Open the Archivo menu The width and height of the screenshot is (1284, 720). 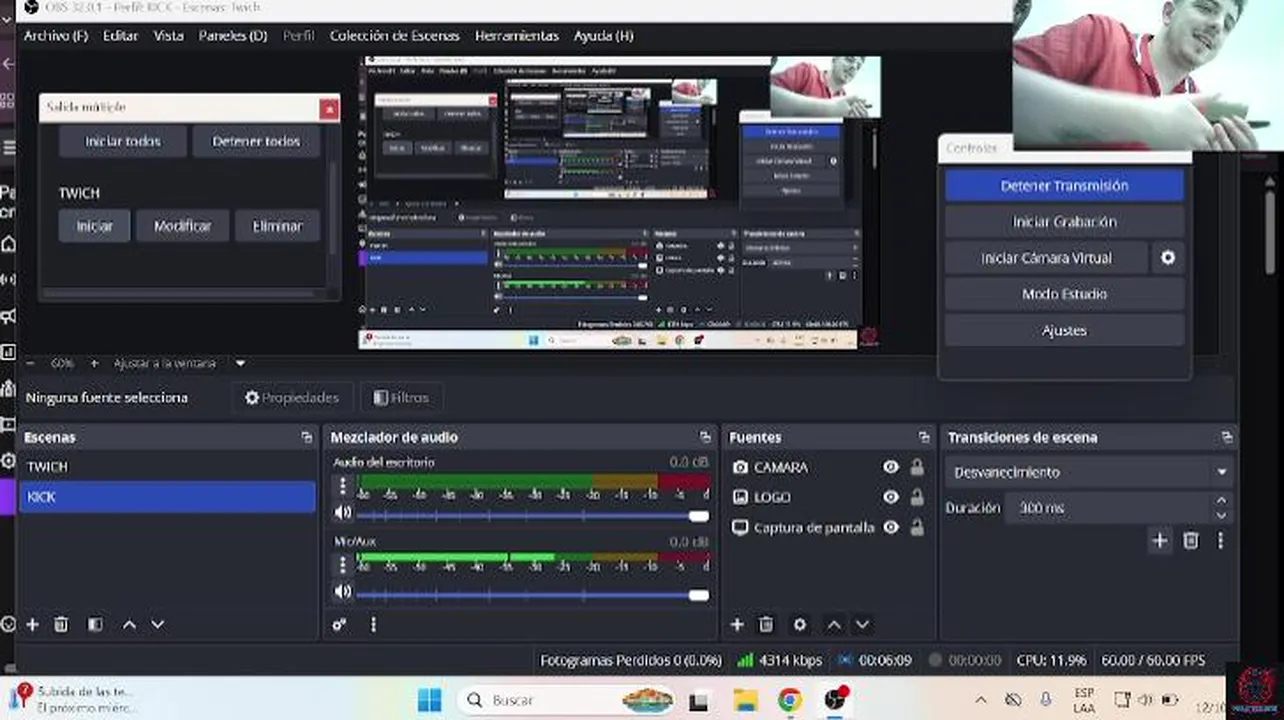click(x=56, y=35)
